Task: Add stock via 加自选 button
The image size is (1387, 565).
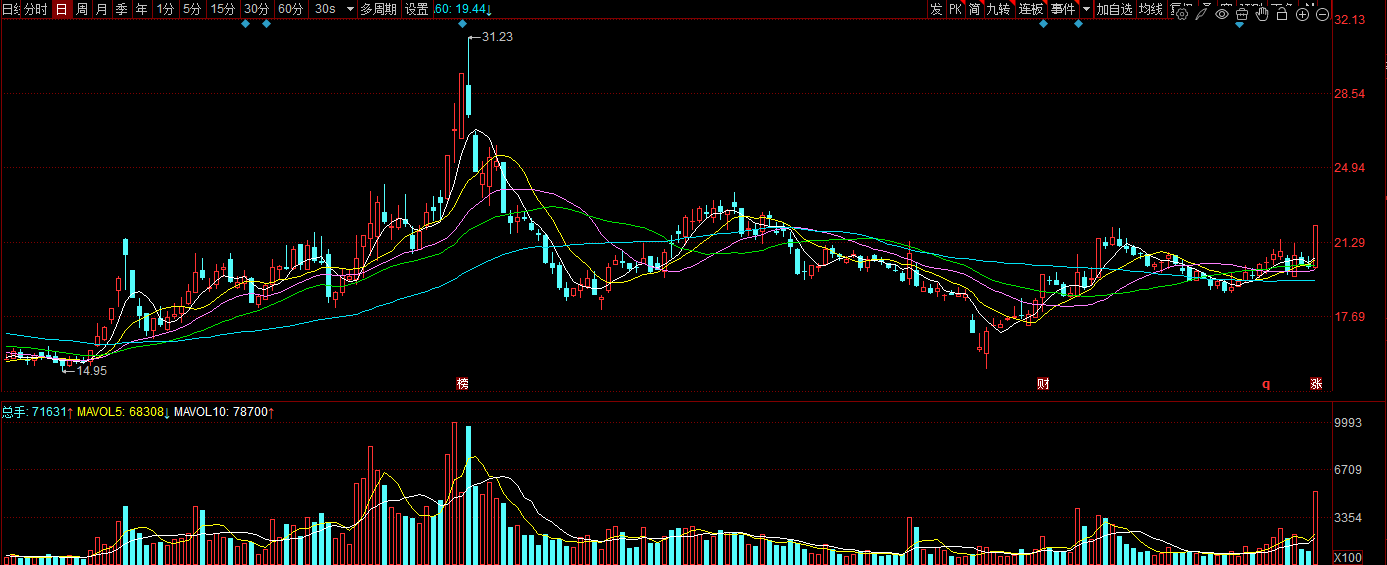Action: point(1114,9)
